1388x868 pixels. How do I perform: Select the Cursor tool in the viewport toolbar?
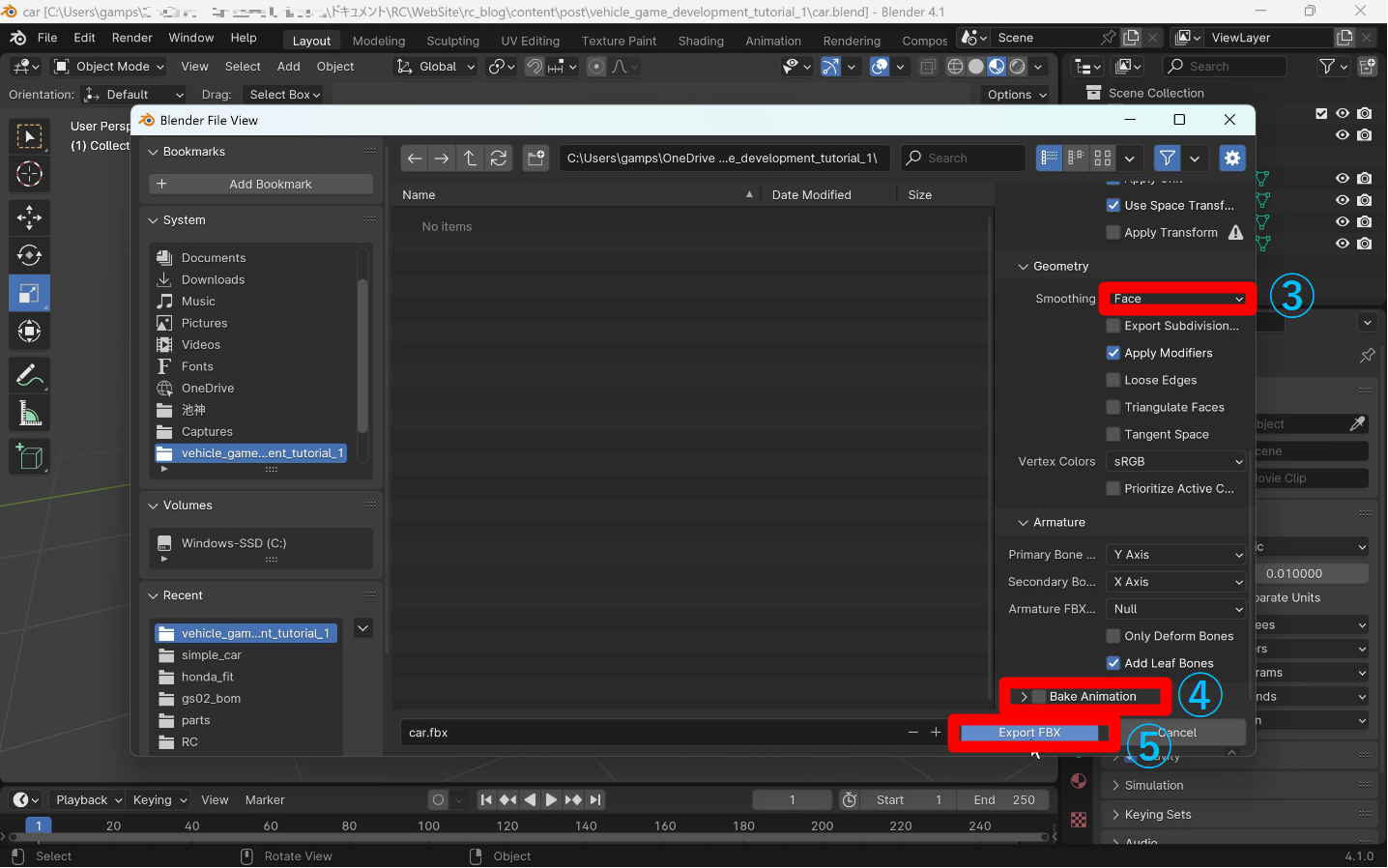point(29,174)
